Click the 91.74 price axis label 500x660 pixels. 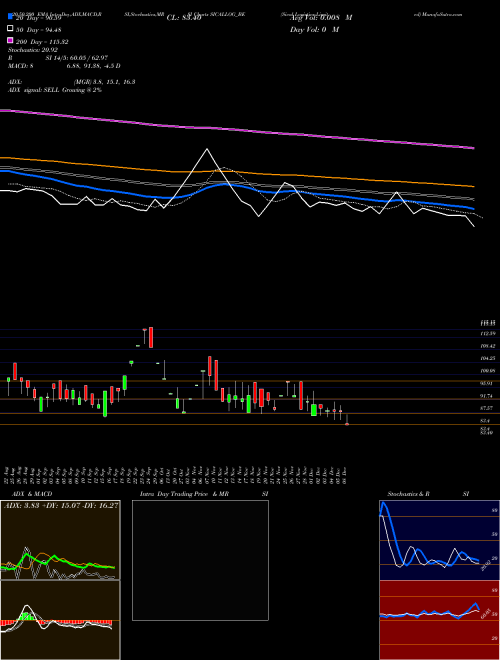pos(488,396)
